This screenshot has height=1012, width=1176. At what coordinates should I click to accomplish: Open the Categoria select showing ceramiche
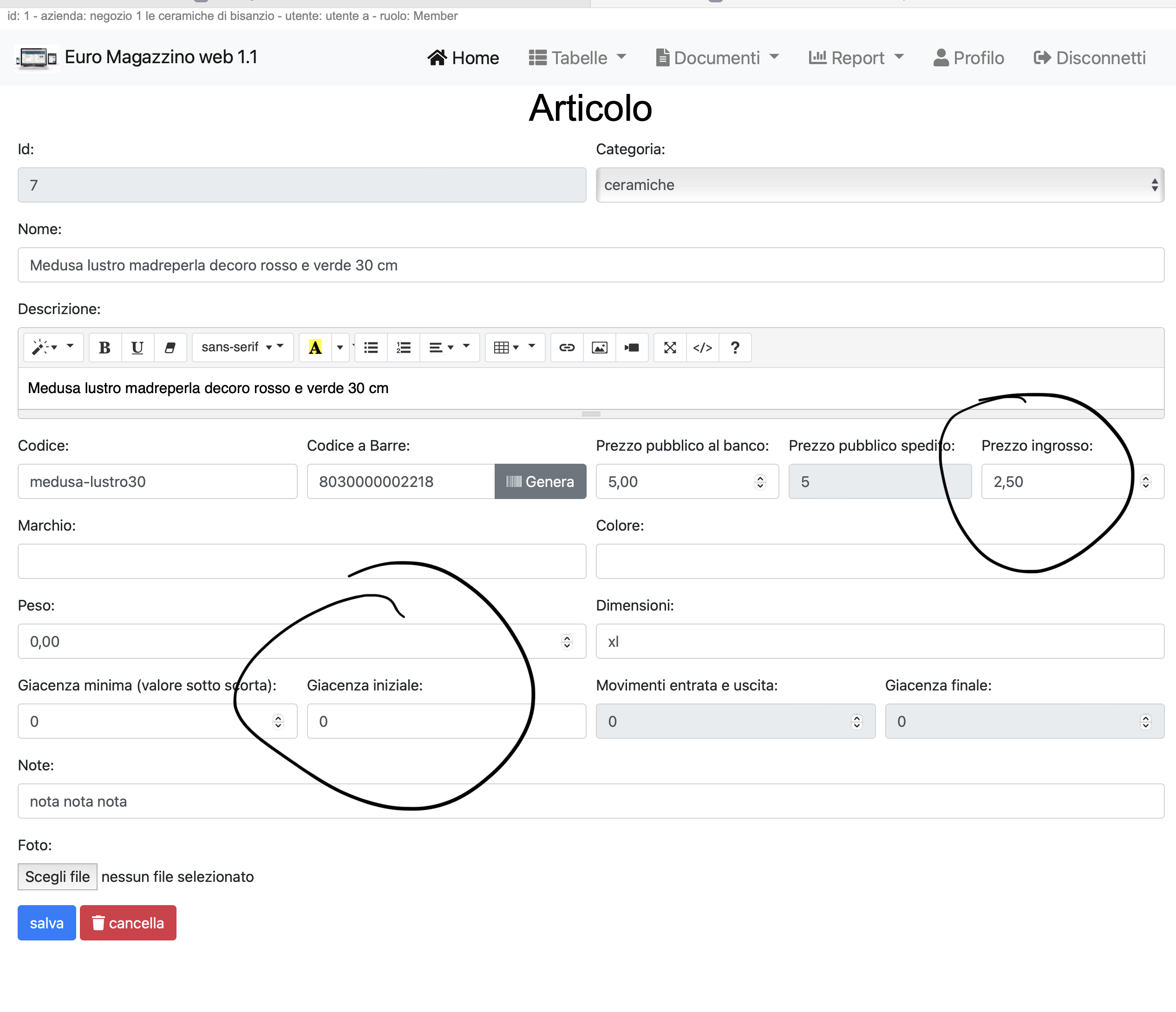tap(879, 185)
